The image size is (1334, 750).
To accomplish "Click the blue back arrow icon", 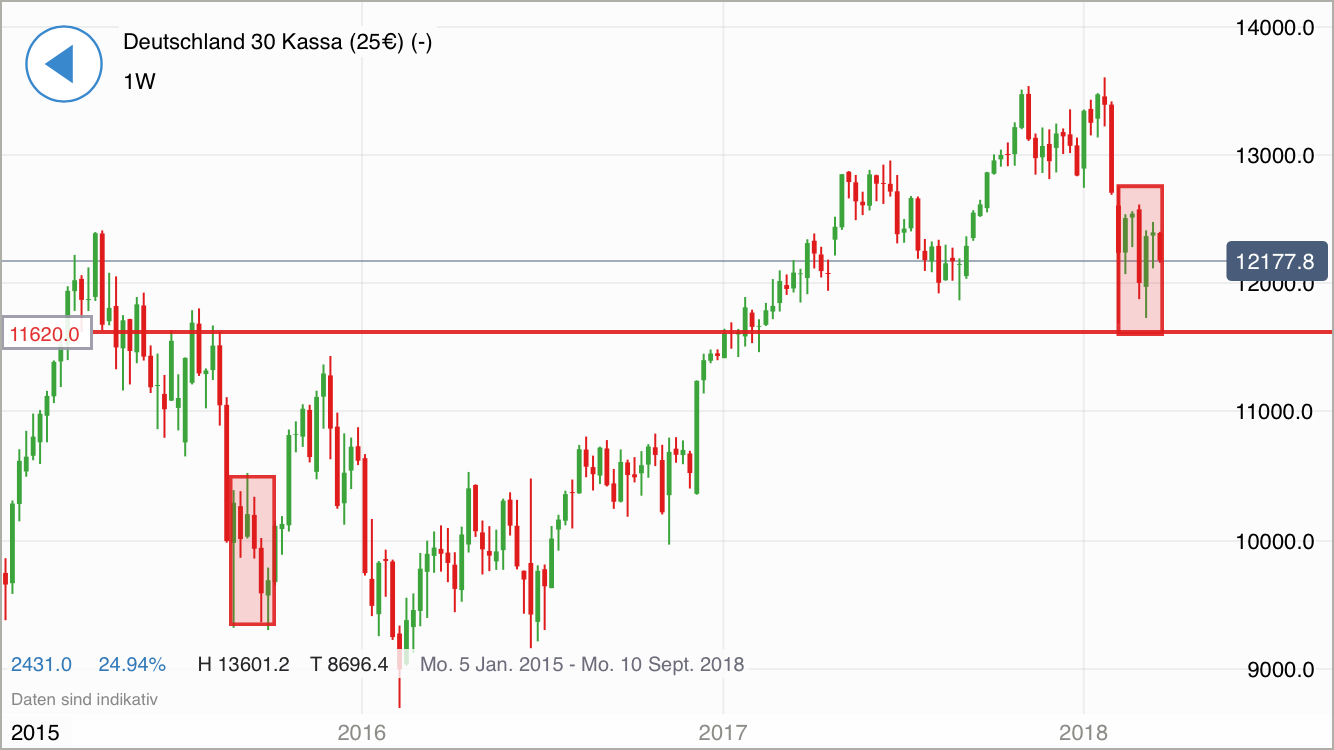I will (x=63, y=63).
